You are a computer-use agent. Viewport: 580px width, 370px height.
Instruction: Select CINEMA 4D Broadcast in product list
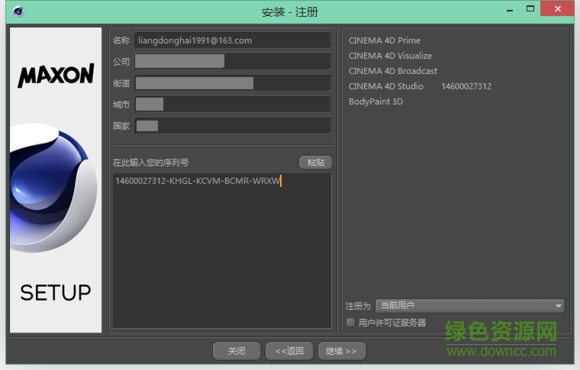tap(392, 71)
